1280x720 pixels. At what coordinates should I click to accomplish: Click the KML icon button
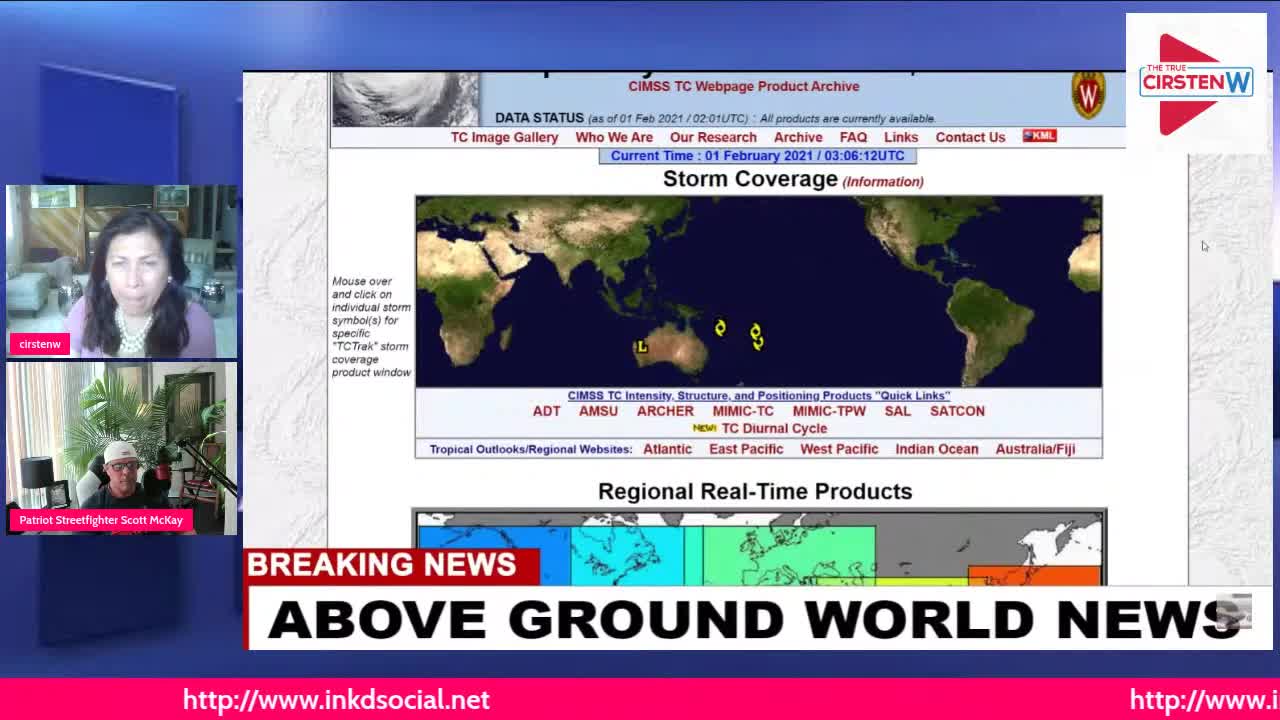pyautogui.click(x=1039, y=136)
